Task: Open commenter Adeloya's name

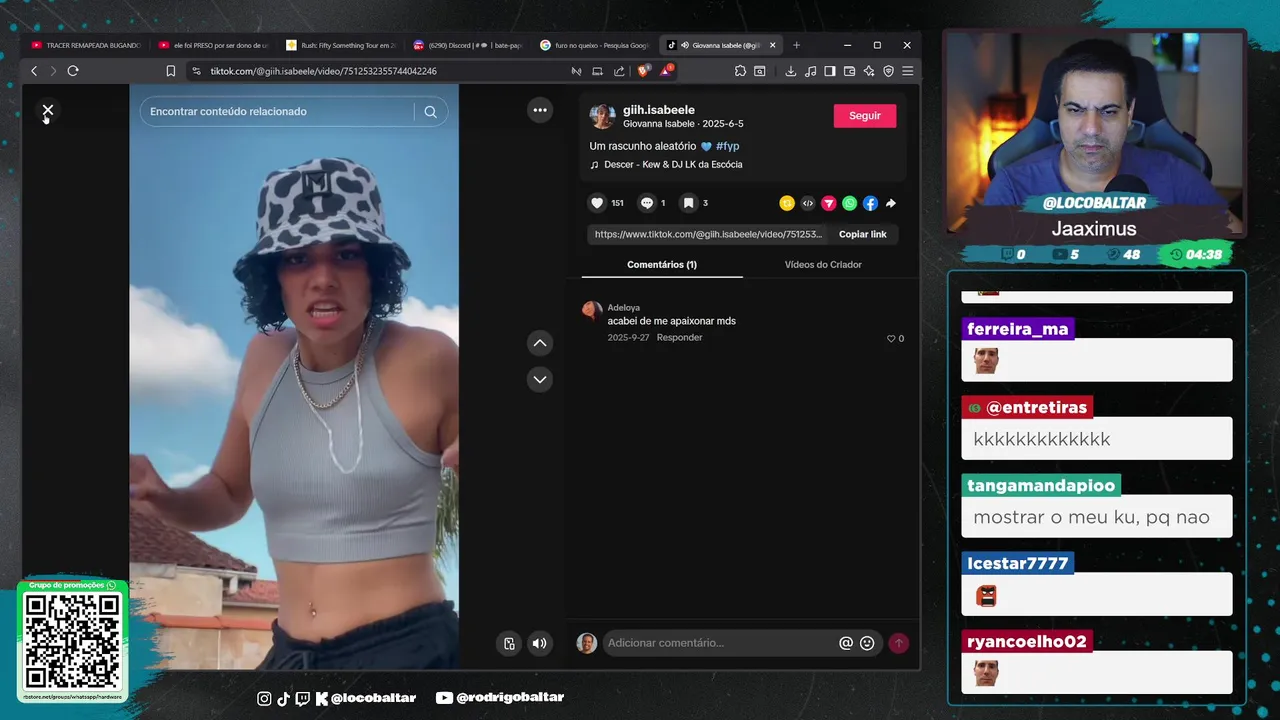Action: pos(624,308)
